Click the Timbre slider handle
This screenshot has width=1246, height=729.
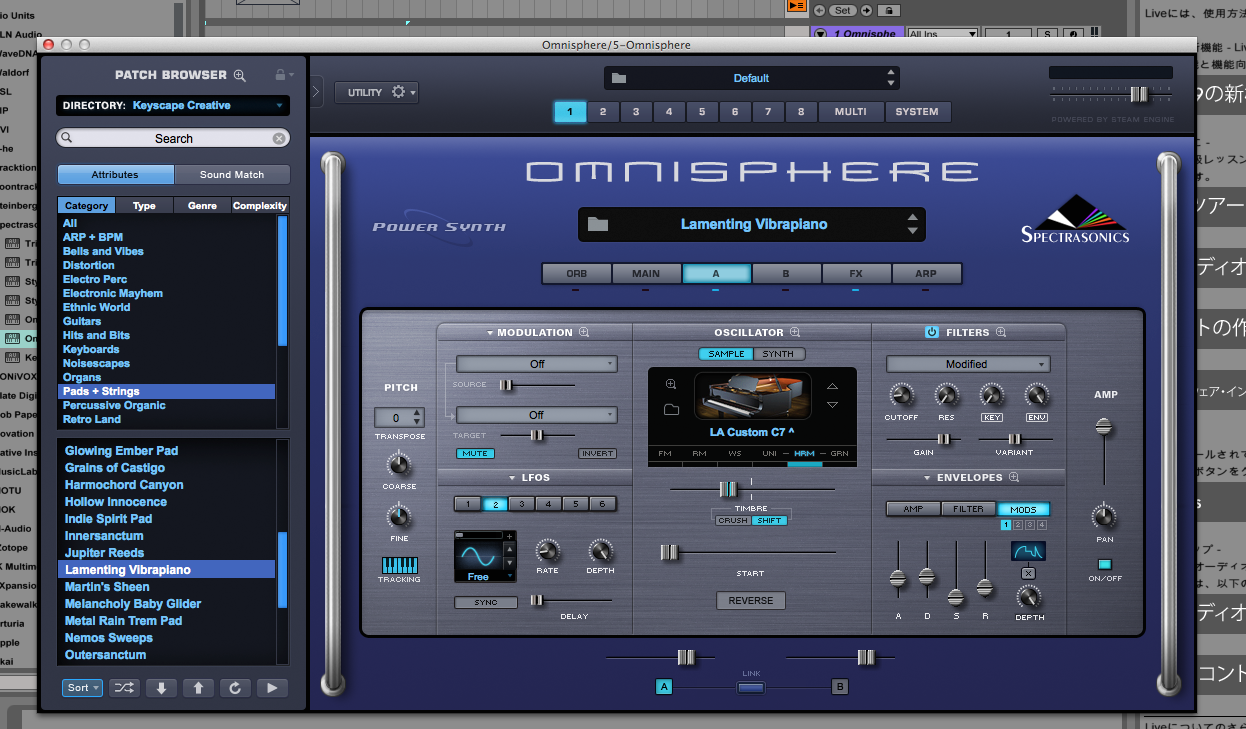click(x=728, y=489)
